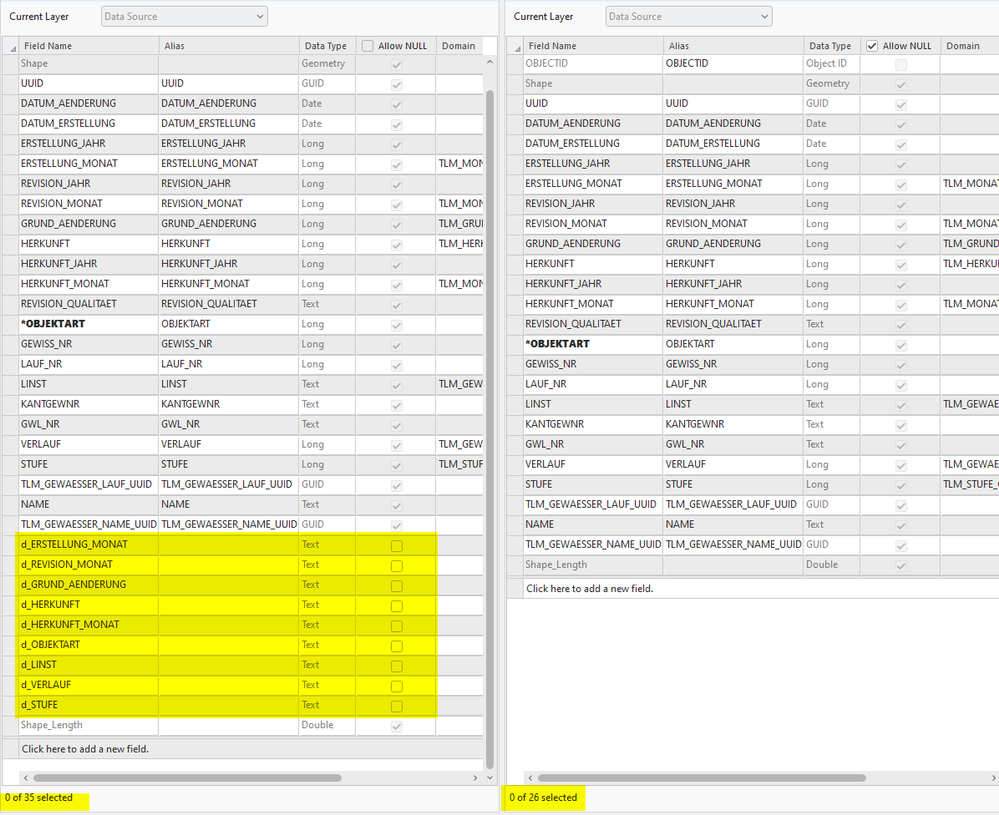Screen dimensions: 999x815
Task: Click right panel HERKUNFT domain cell
Action: coord(970,263)
